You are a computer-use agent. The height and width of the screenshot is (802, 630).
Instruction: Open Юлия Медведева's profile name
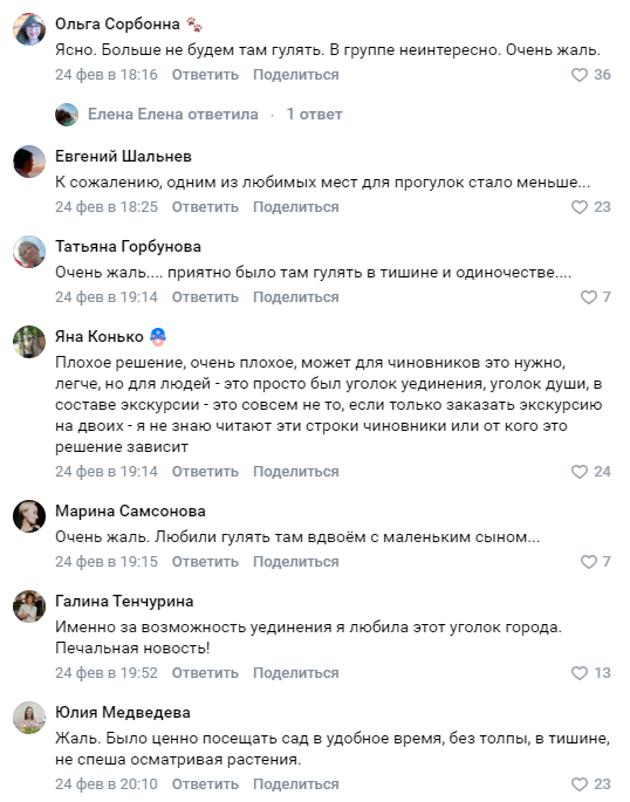(123, 713)
